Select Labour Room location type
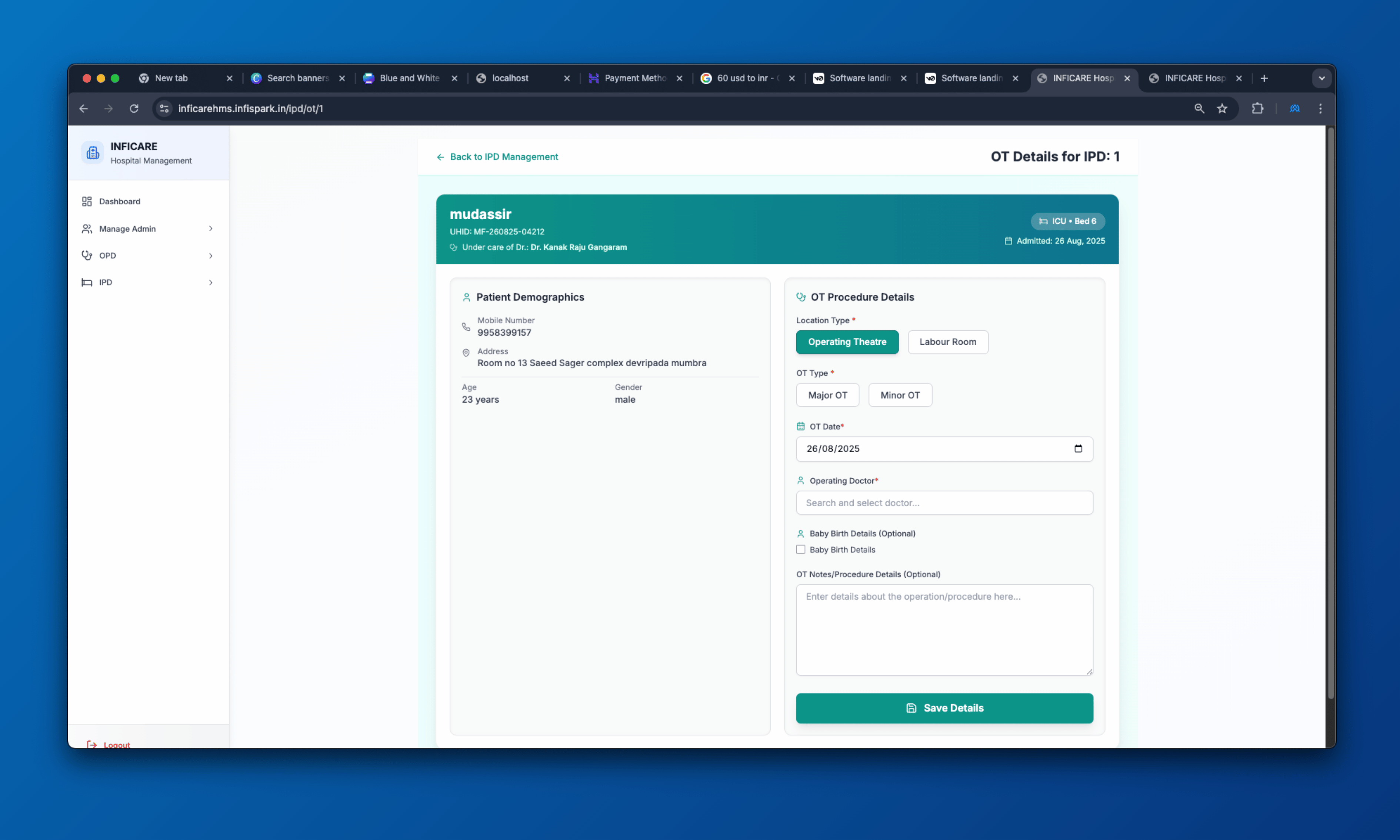This screenshot has height=840, width=1400. (x=947, y=342)
